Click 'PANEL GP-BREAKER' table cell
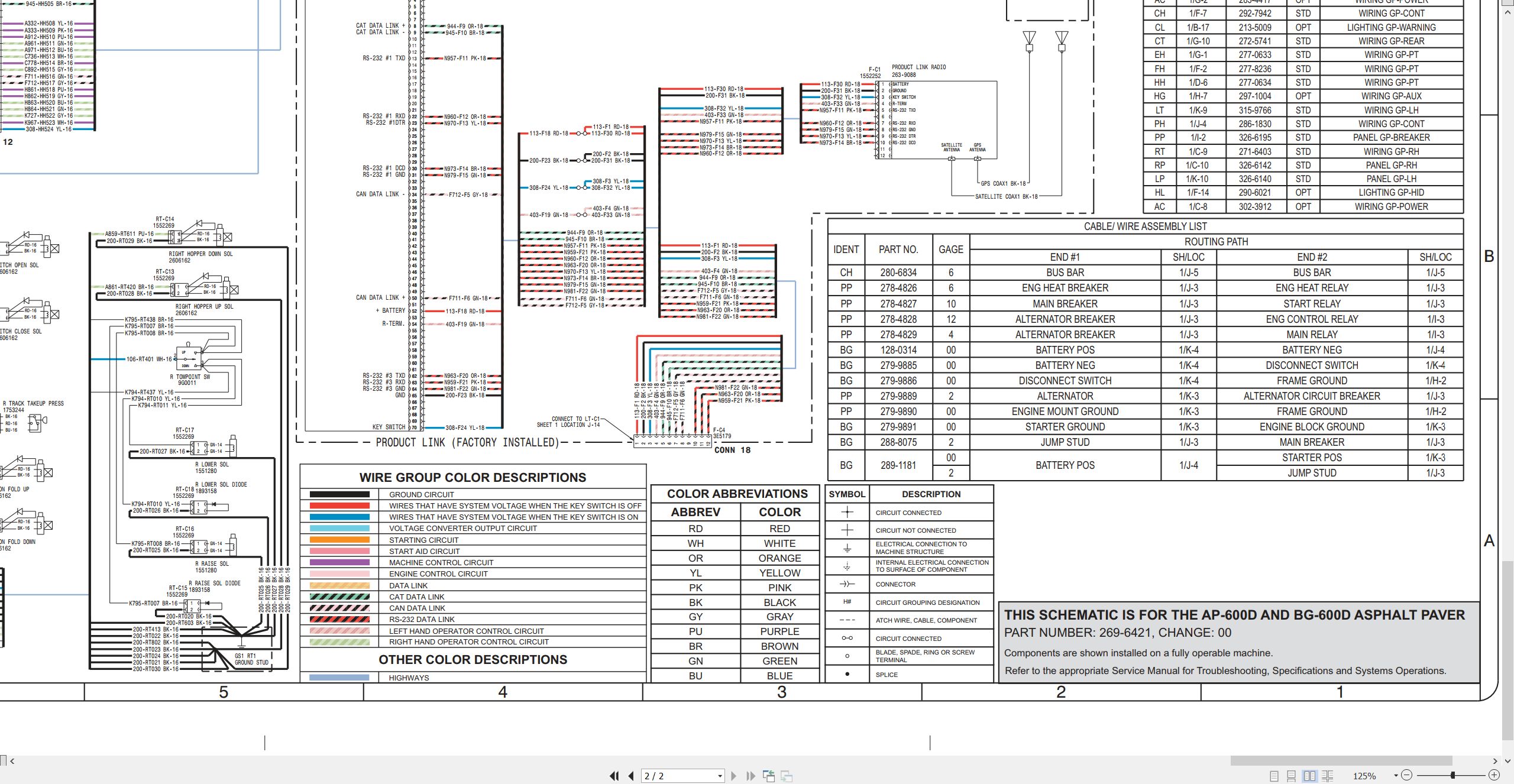 coord(1391,138)
